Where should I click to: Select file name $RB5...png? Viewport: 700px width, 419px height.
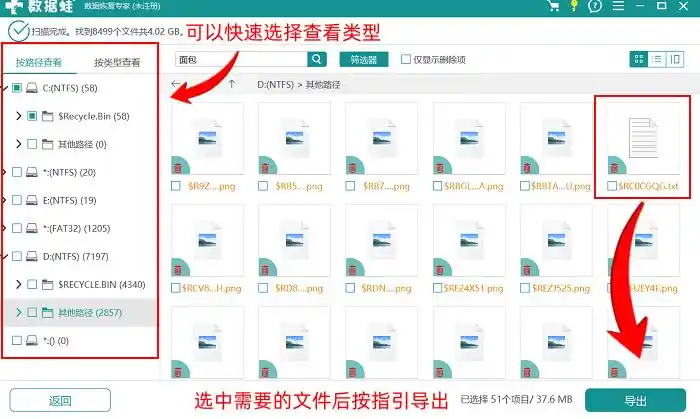[299, 186]
